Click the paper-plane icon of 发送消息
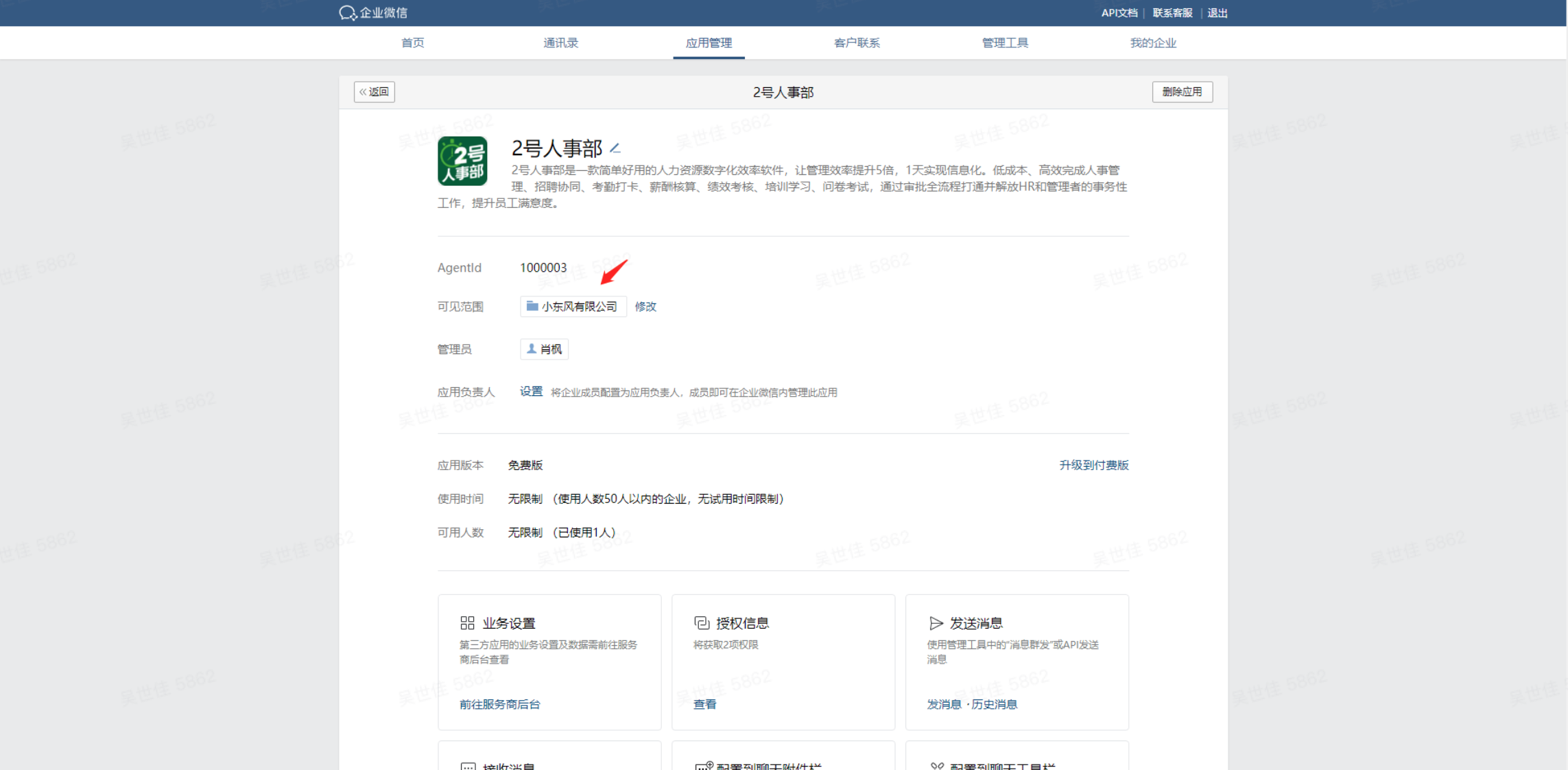 coord(936,622)
